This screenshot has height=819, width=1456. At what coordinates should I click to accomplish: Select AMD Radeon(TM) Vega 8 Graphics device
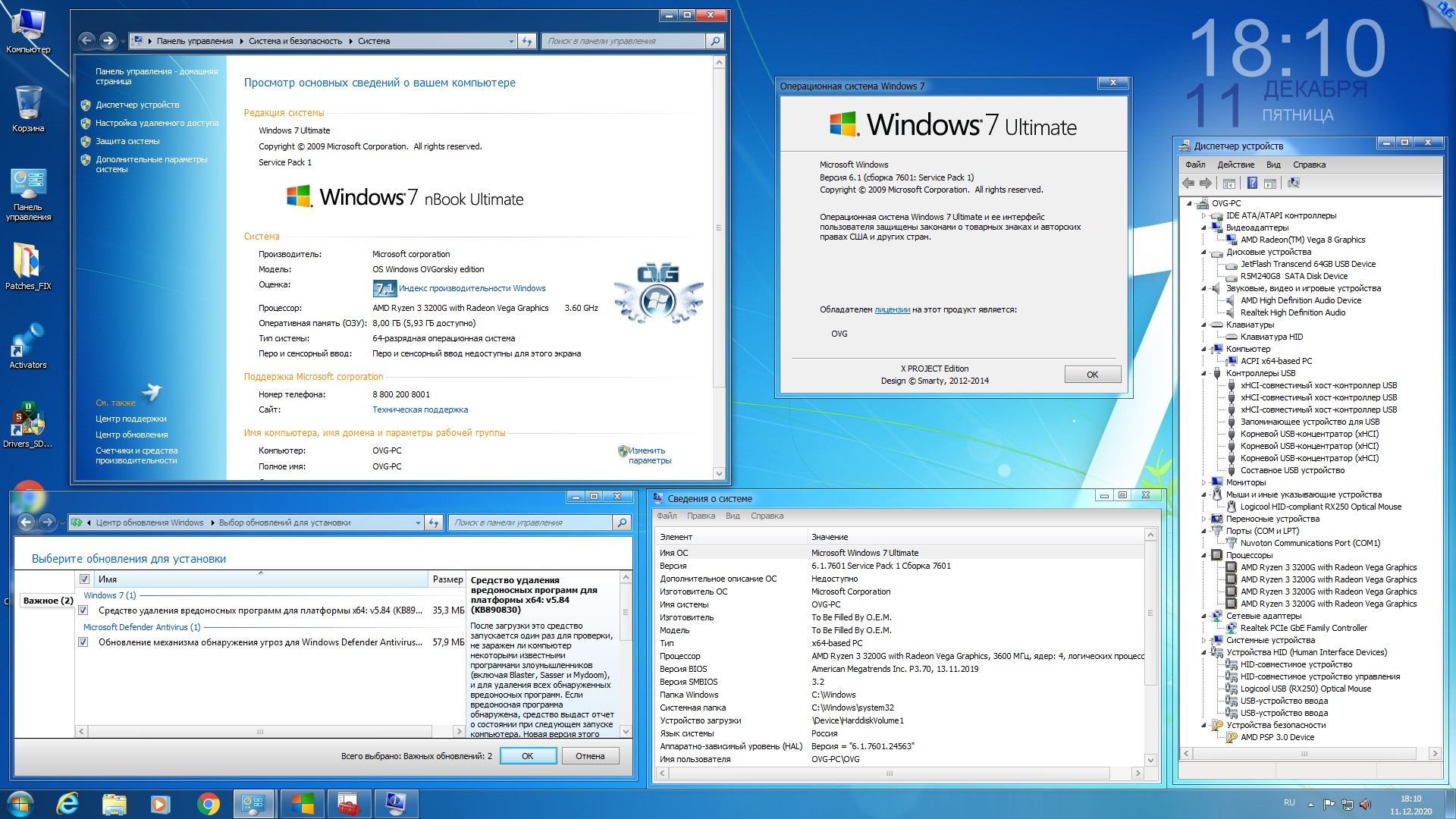point(1302,240)
